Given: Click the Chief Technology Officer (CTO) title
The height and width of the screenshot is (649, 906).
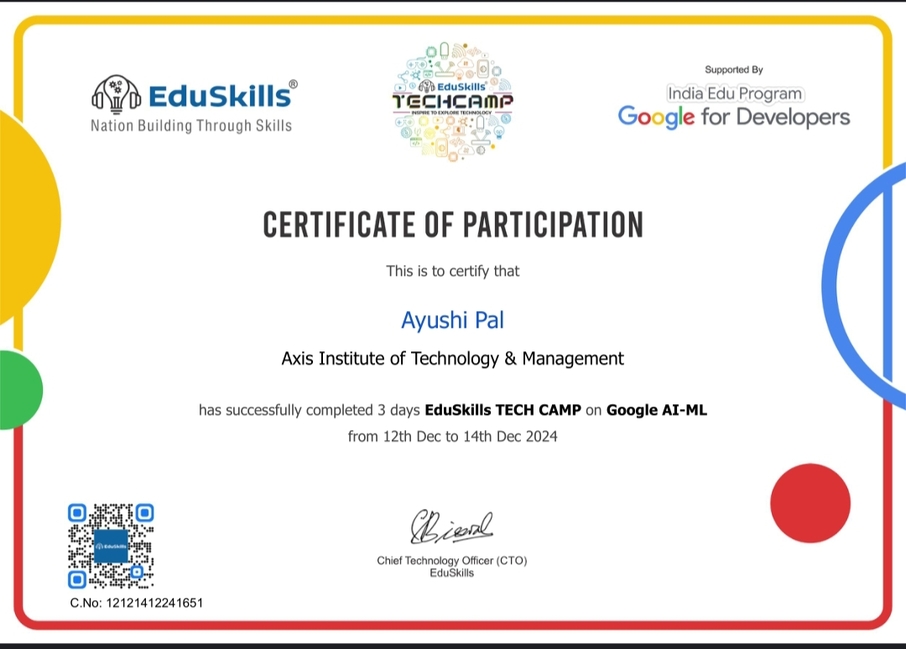Looking at the screenshot, I should click(x=452, y=561).
